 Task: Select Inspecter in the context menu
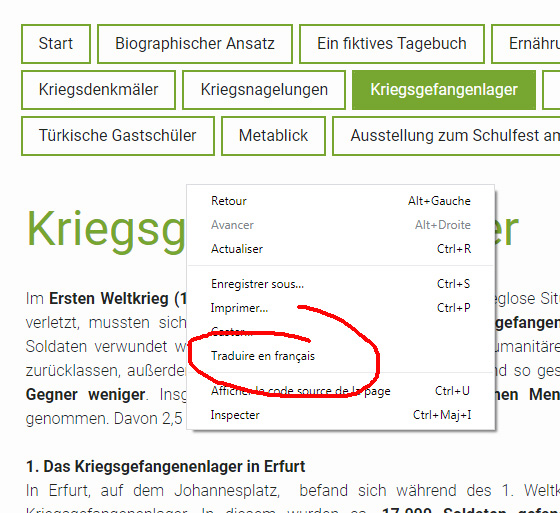[341, 415]
